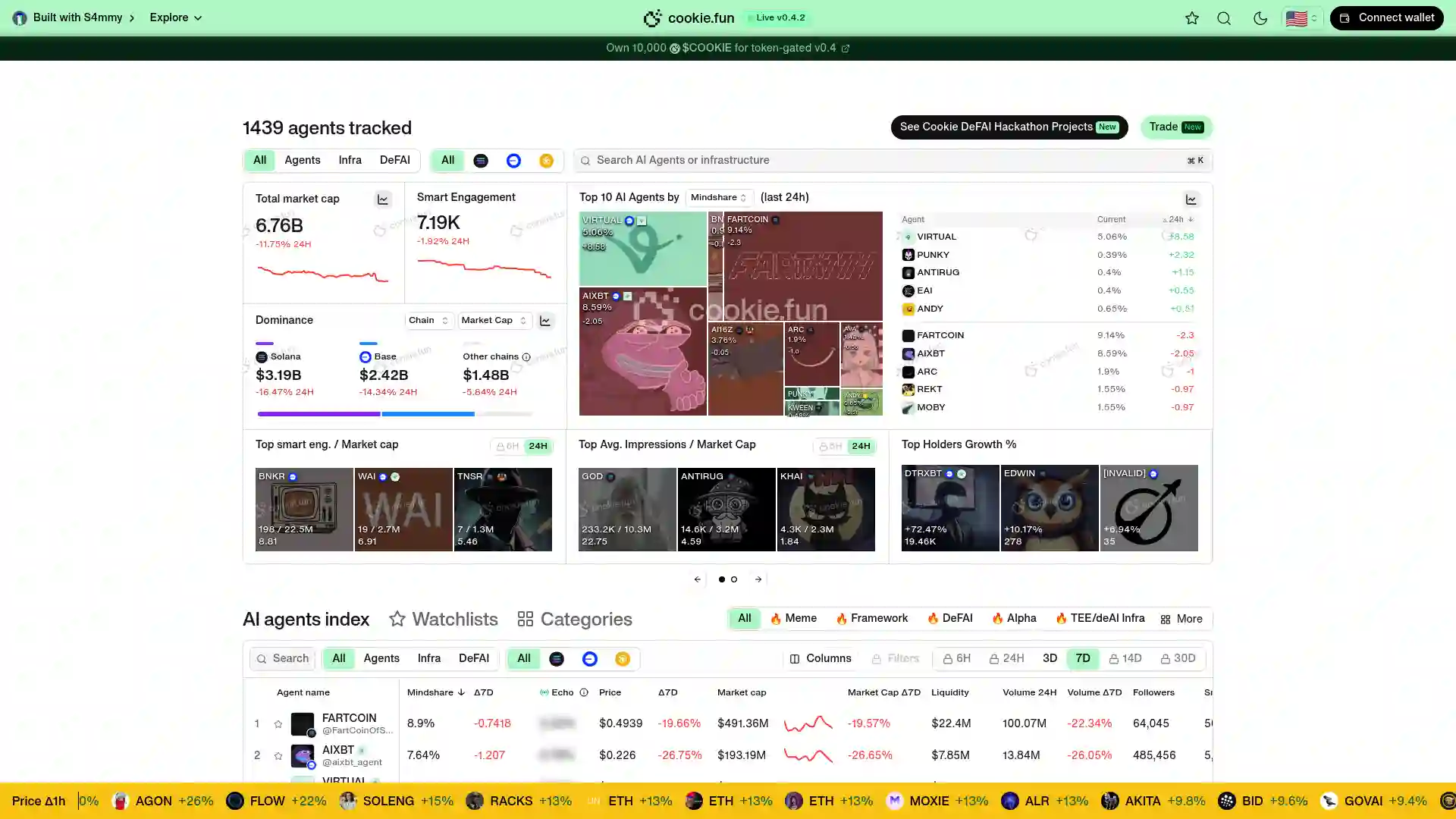Viewport: 1456px width, 819px height.
Task: Click the Connect wallet button
Action: point(1386,18)
